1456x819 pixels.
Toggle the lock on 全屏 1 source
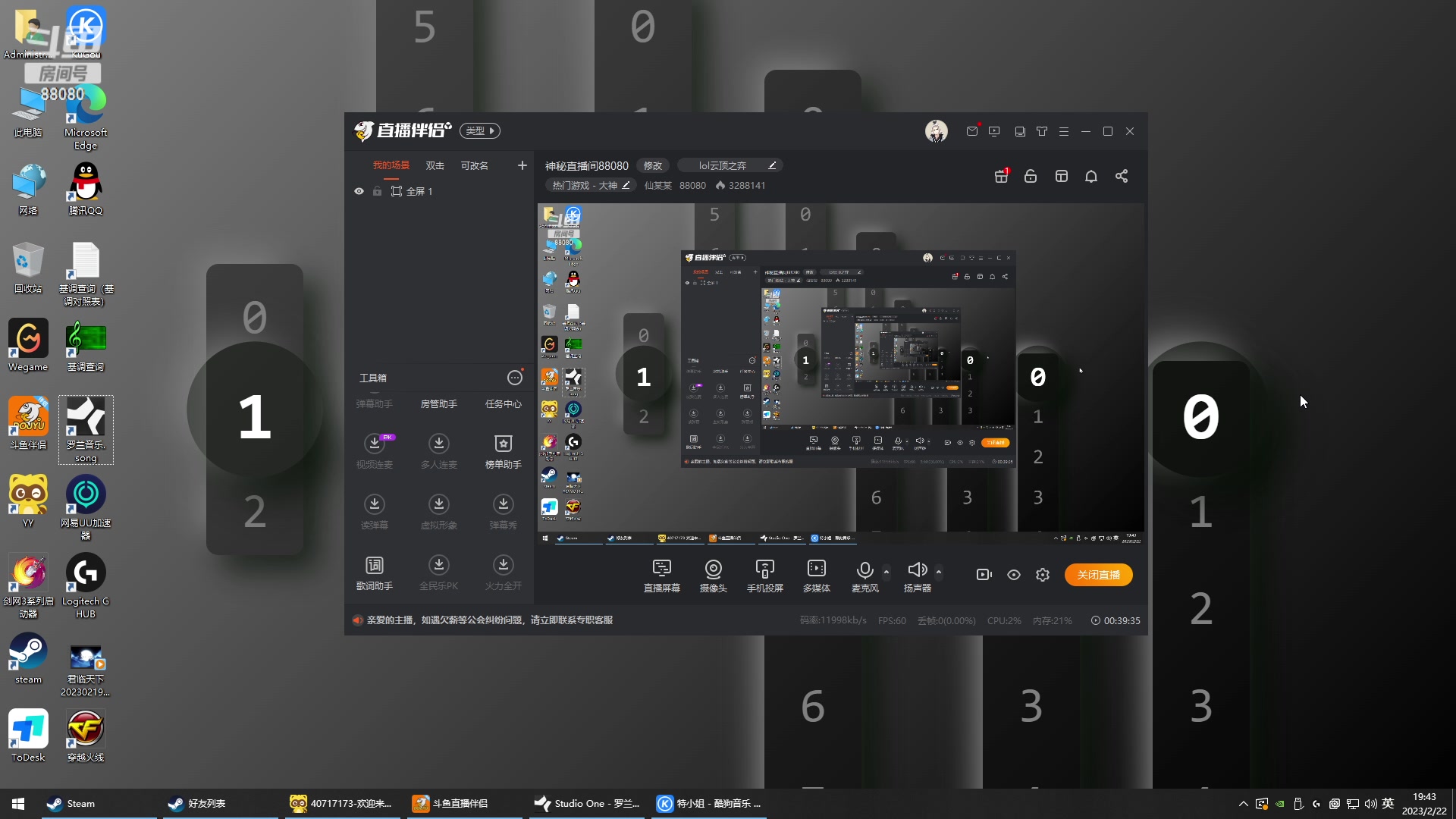coord(377,191)
